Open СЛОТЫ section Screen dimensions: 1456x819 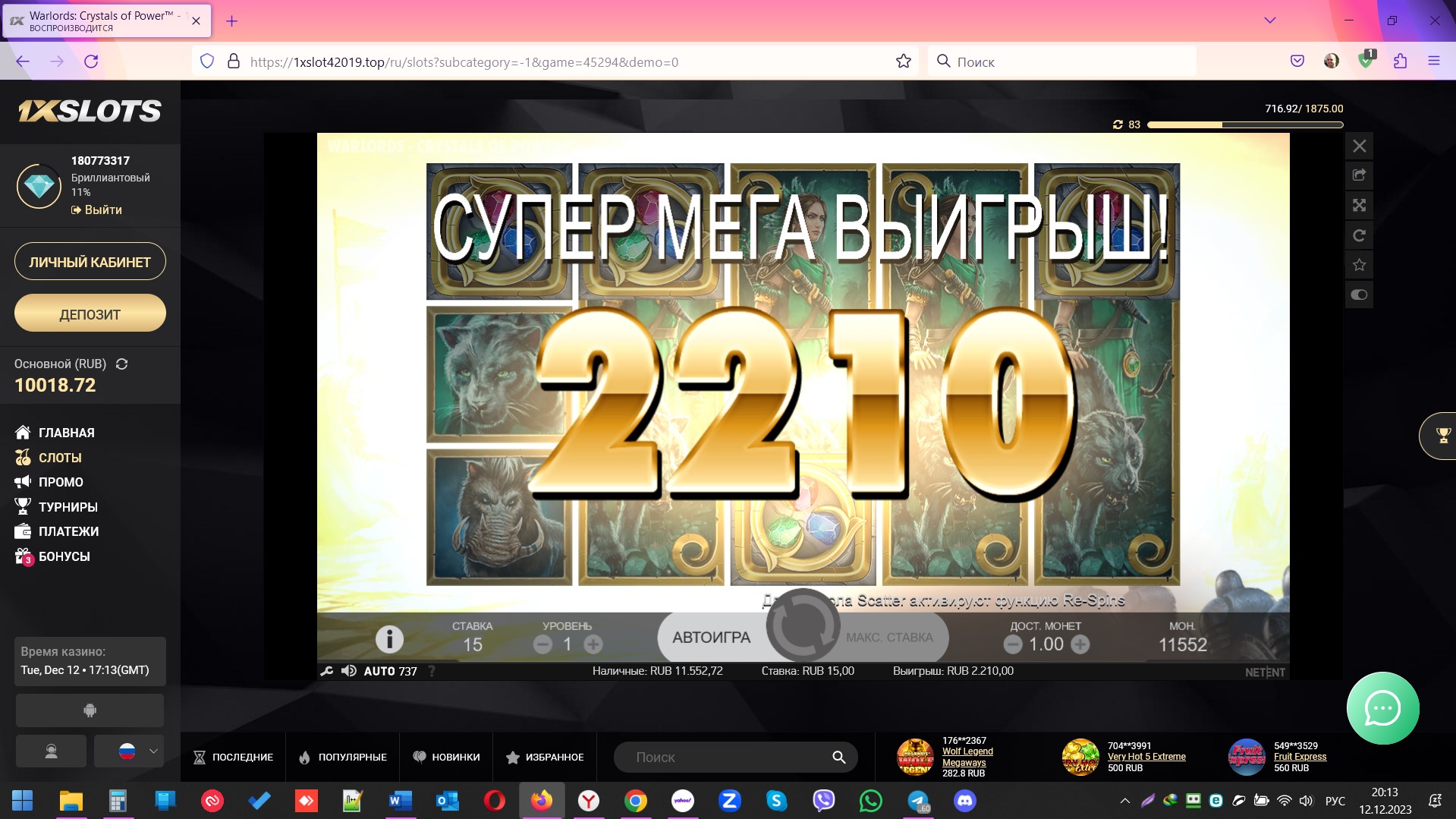(x=48, y=458)
